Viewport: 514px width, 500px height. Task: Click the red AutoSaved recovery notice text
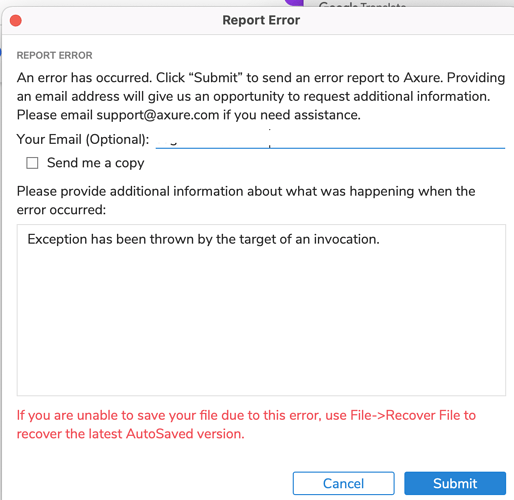click(246, 424)
